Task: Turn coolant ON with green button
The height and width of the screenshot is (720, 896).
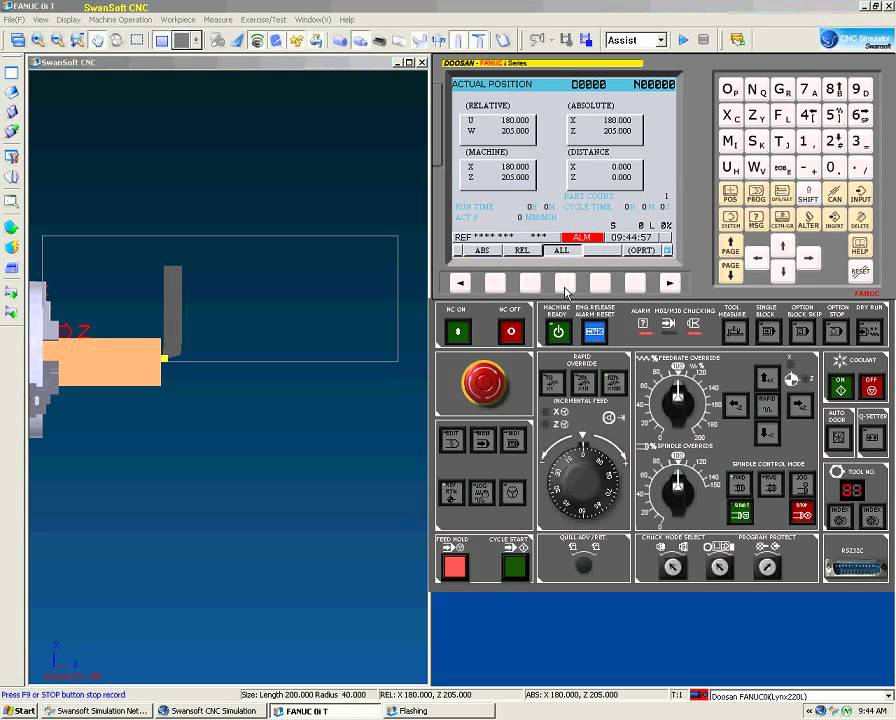Action: (x=841, y=387)
